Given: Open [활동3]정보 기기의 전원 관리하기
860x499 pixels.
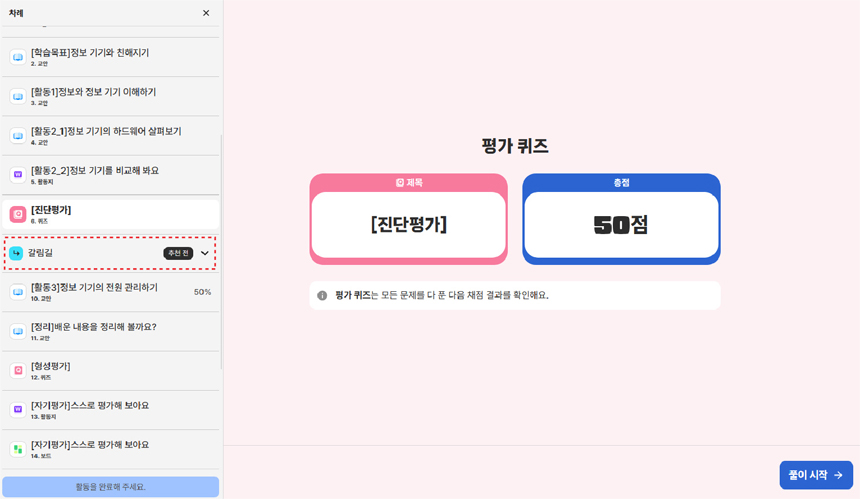Looking at the screenshot, I should click(x=94, y=288).
